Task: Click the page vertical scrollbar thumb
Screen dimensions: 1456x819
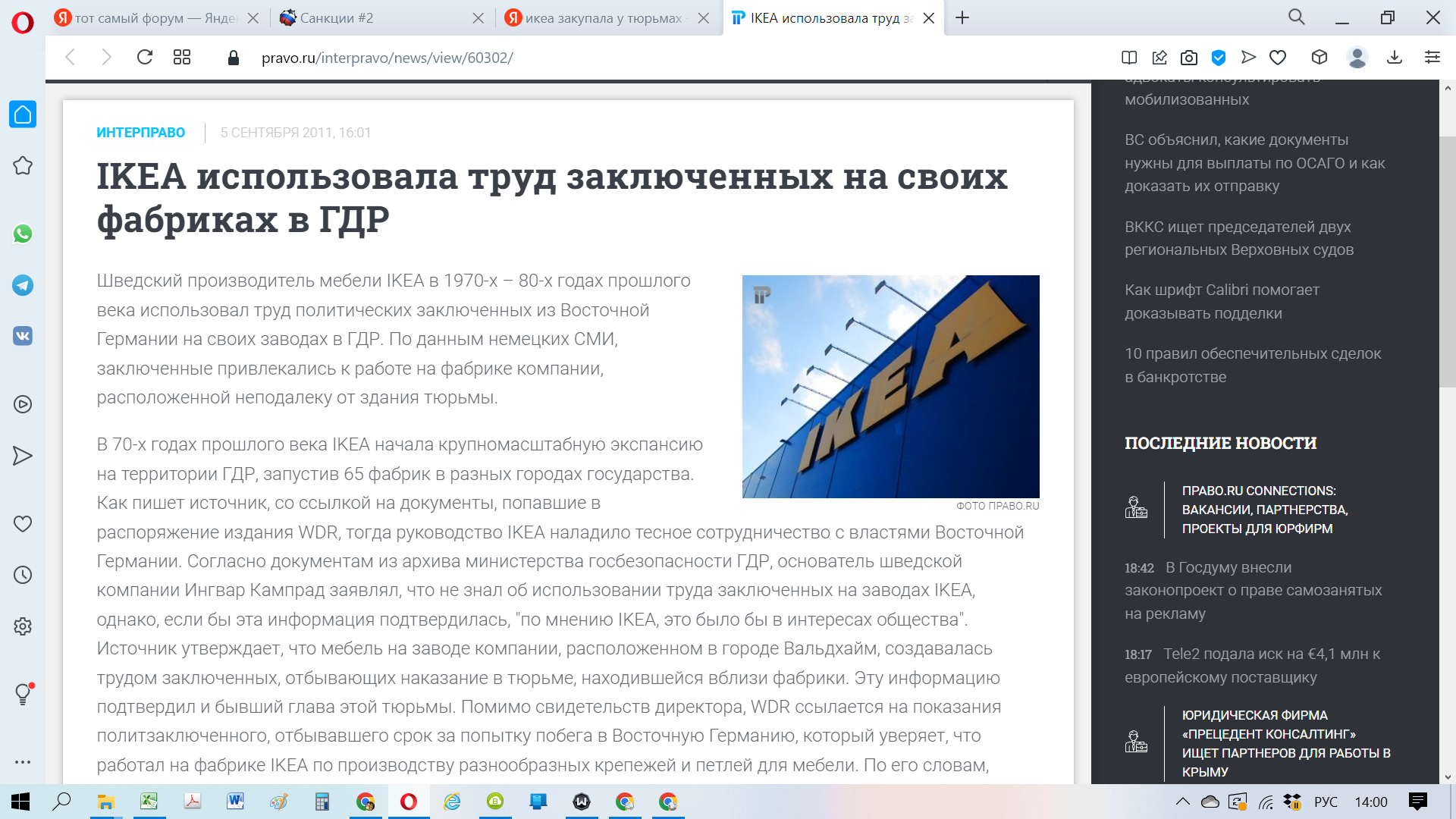Action: [x=1447, y=262]
